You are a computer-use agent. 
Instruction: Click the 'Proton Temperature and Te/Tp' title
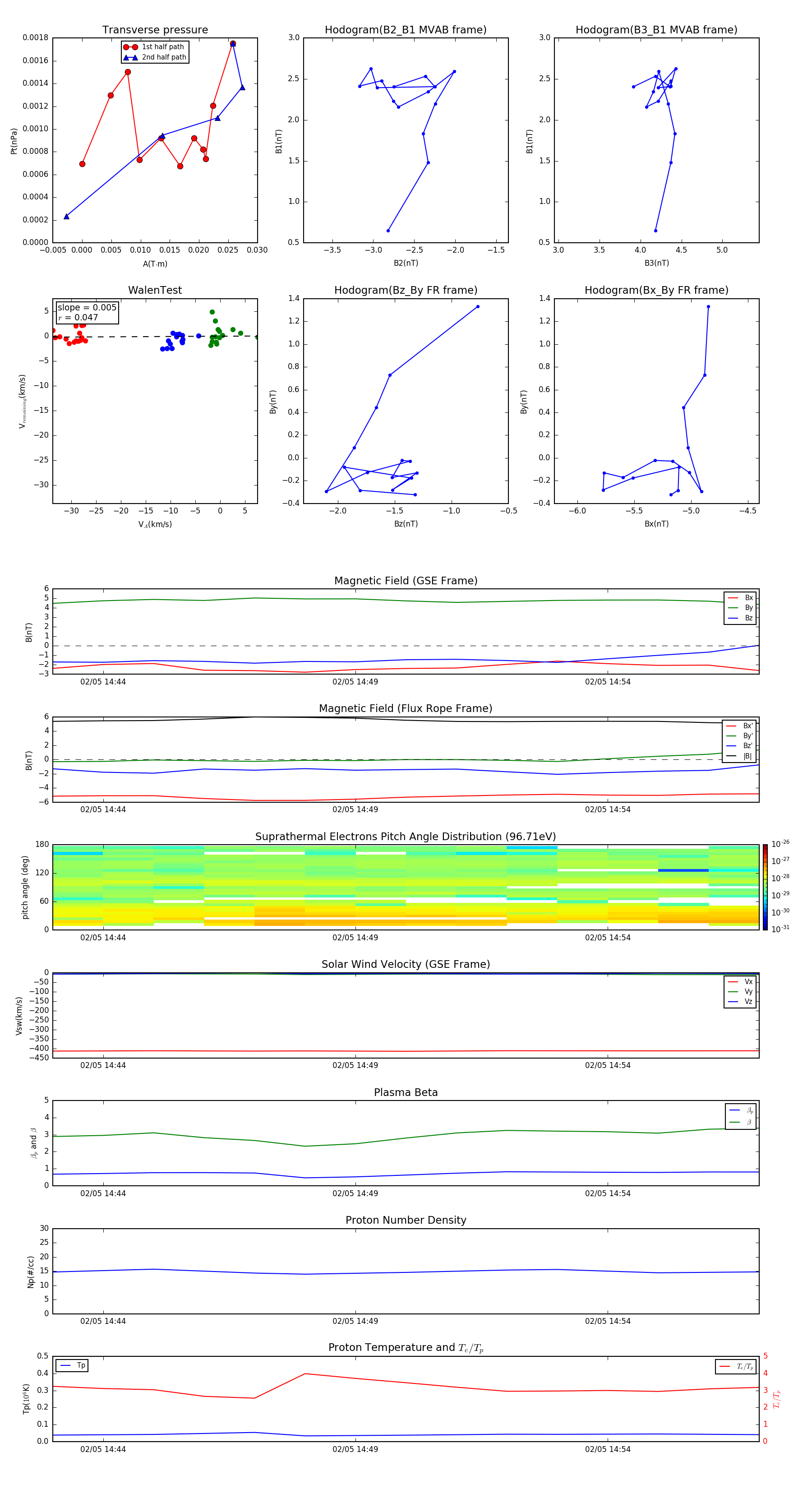pyautogui.click(x=406, y=1348)
